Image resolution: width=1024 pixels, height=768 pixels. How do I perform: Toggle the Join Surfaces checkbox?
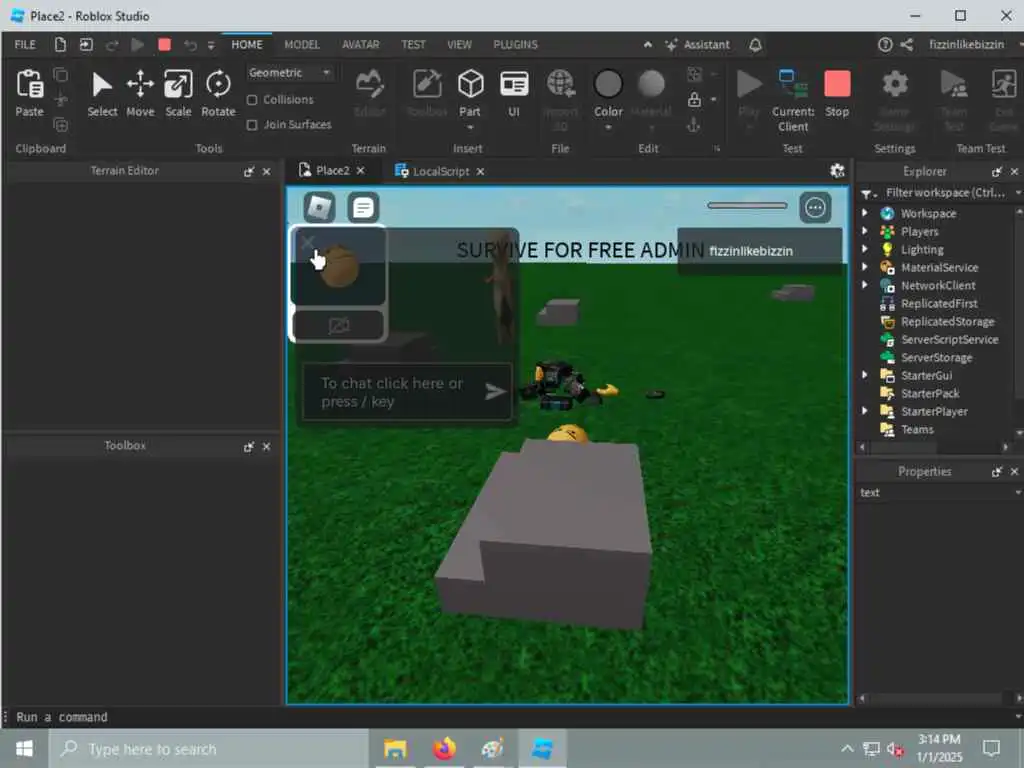(x=252, y=125)
